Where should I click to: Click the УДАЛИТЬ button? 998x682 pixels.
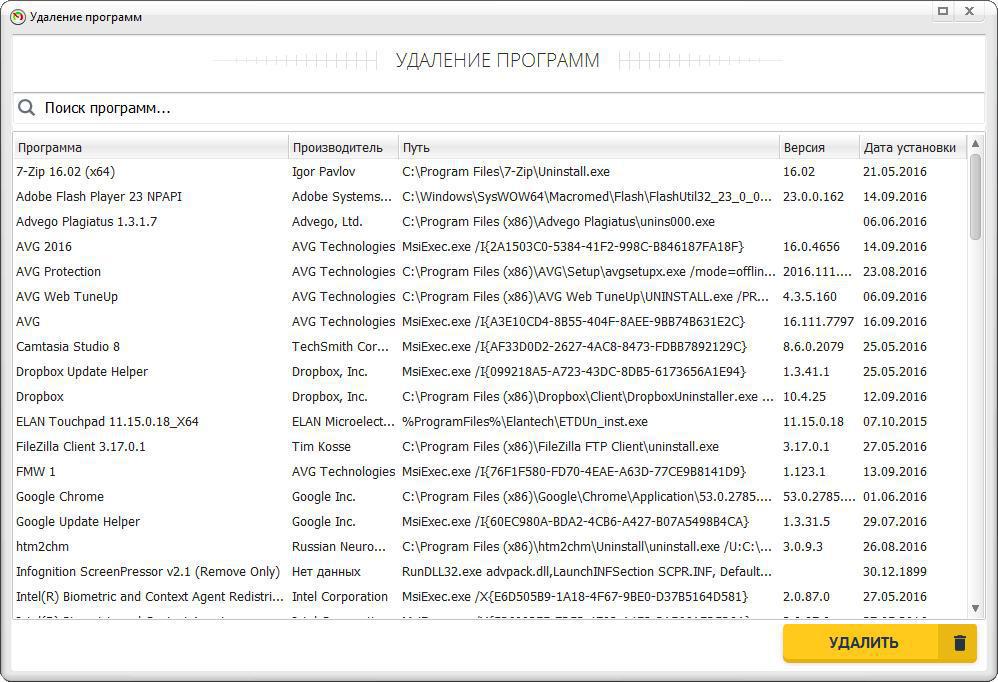pos(880,643)
